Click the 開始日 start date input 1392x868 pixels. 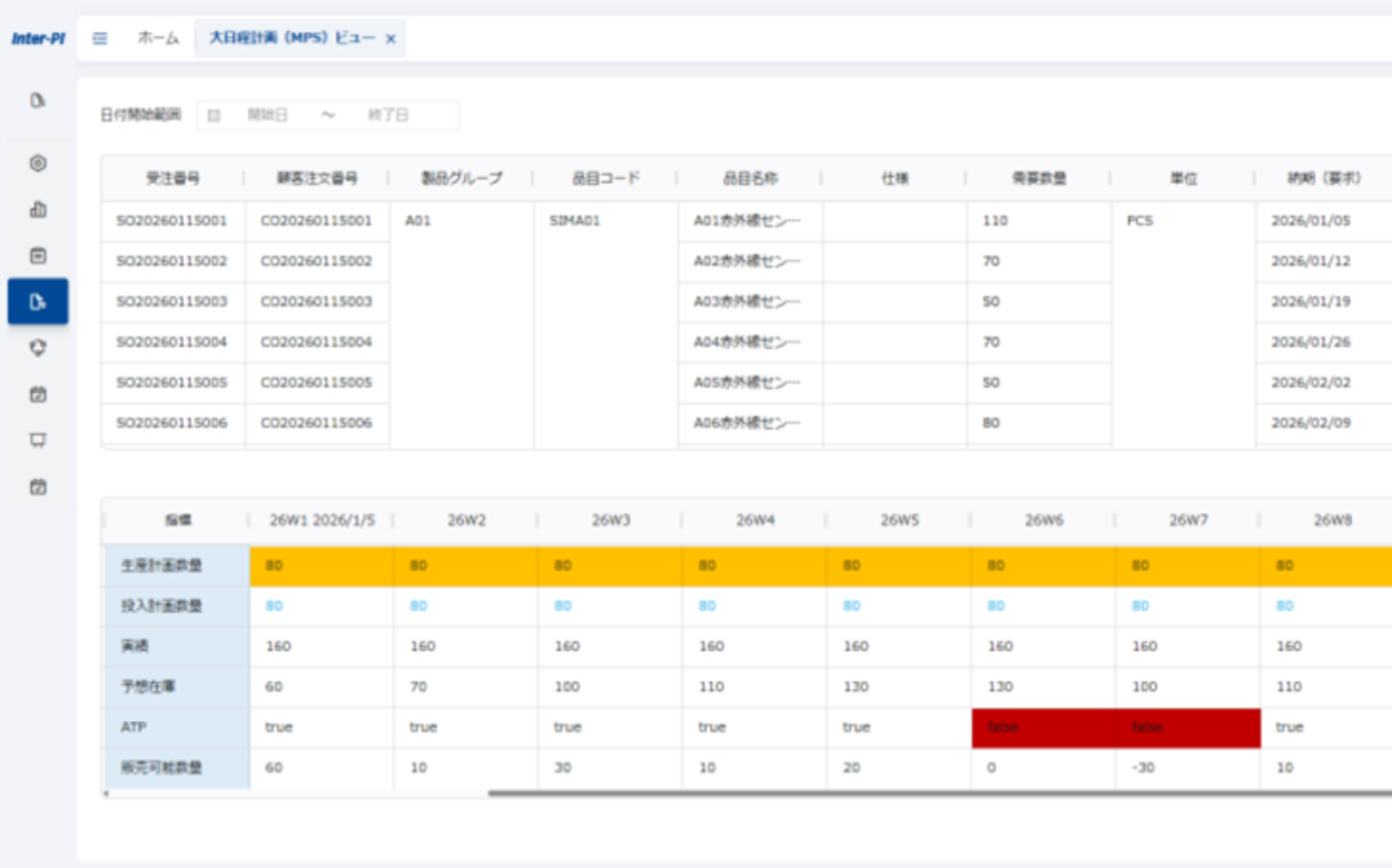268,115
